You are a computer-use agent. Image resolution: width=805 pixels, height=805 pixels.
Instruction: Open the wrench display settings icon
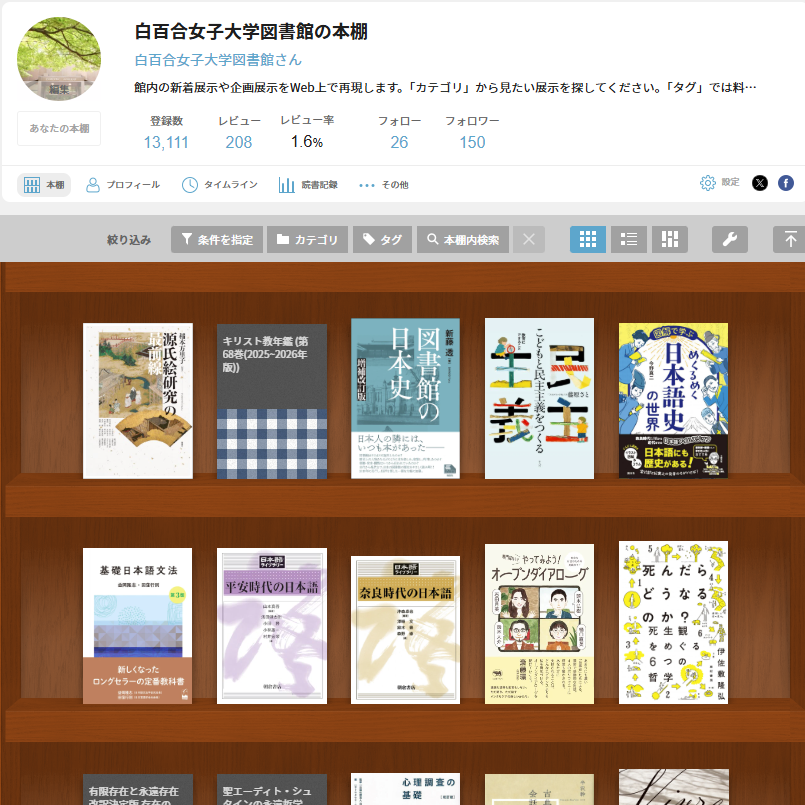pos(729,239)
